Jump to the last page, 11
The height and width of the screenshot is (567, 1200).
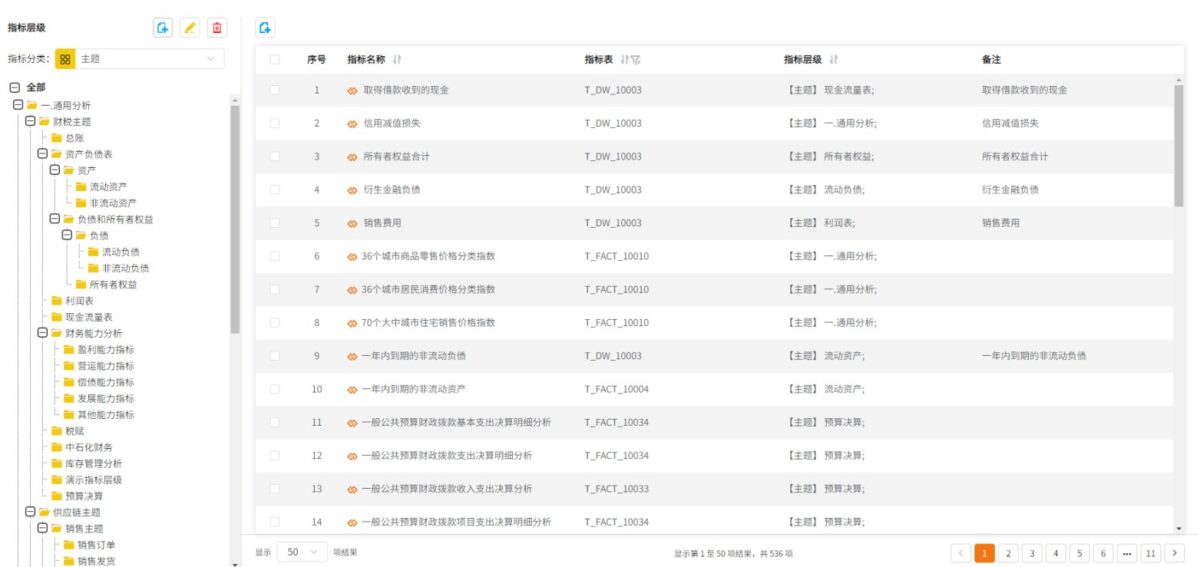1151,553
